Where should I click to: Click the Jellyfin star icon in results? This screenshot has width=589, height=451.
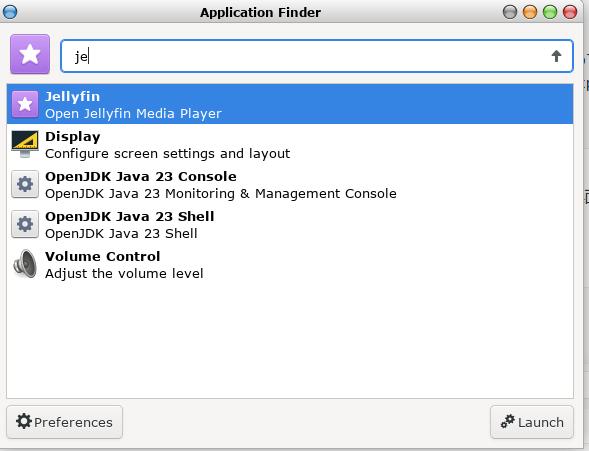coord(25,104)
